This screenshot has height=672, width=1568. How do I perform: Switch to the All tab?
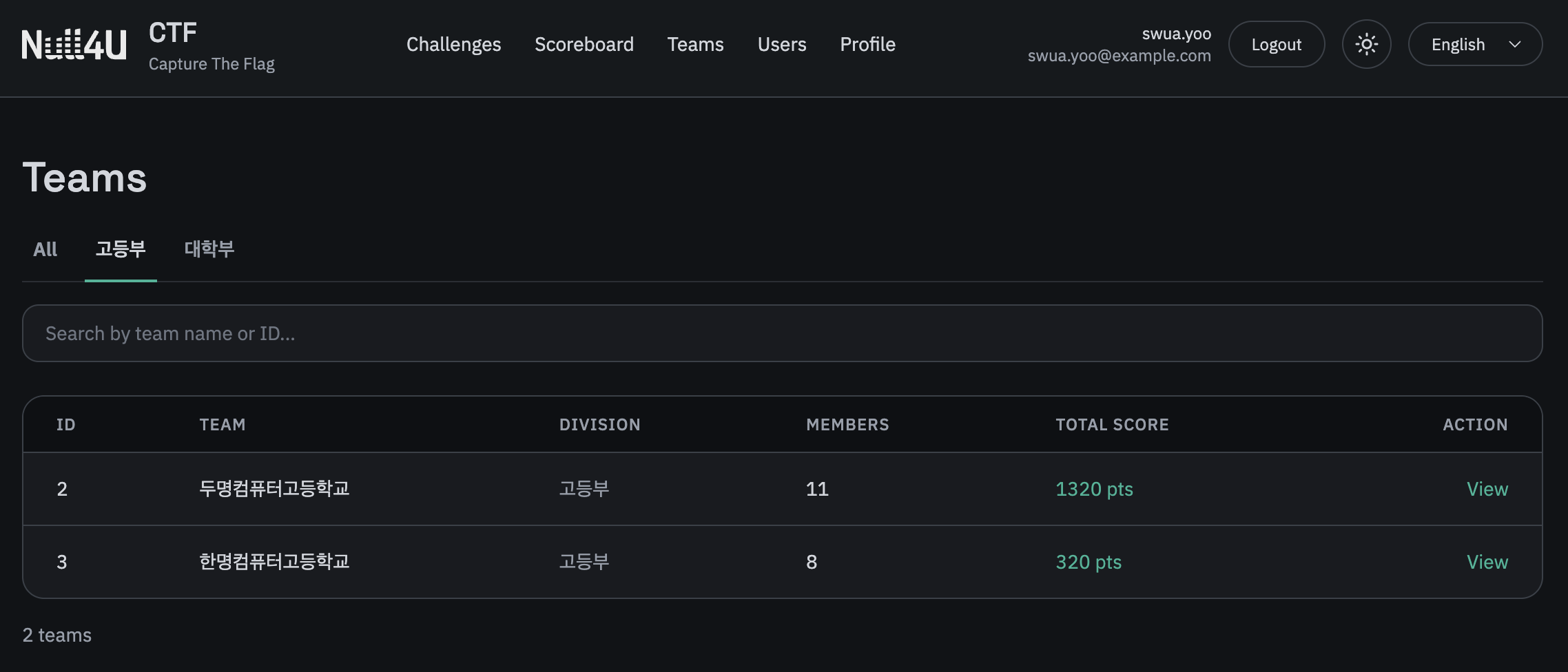click(x=45, y=249)
